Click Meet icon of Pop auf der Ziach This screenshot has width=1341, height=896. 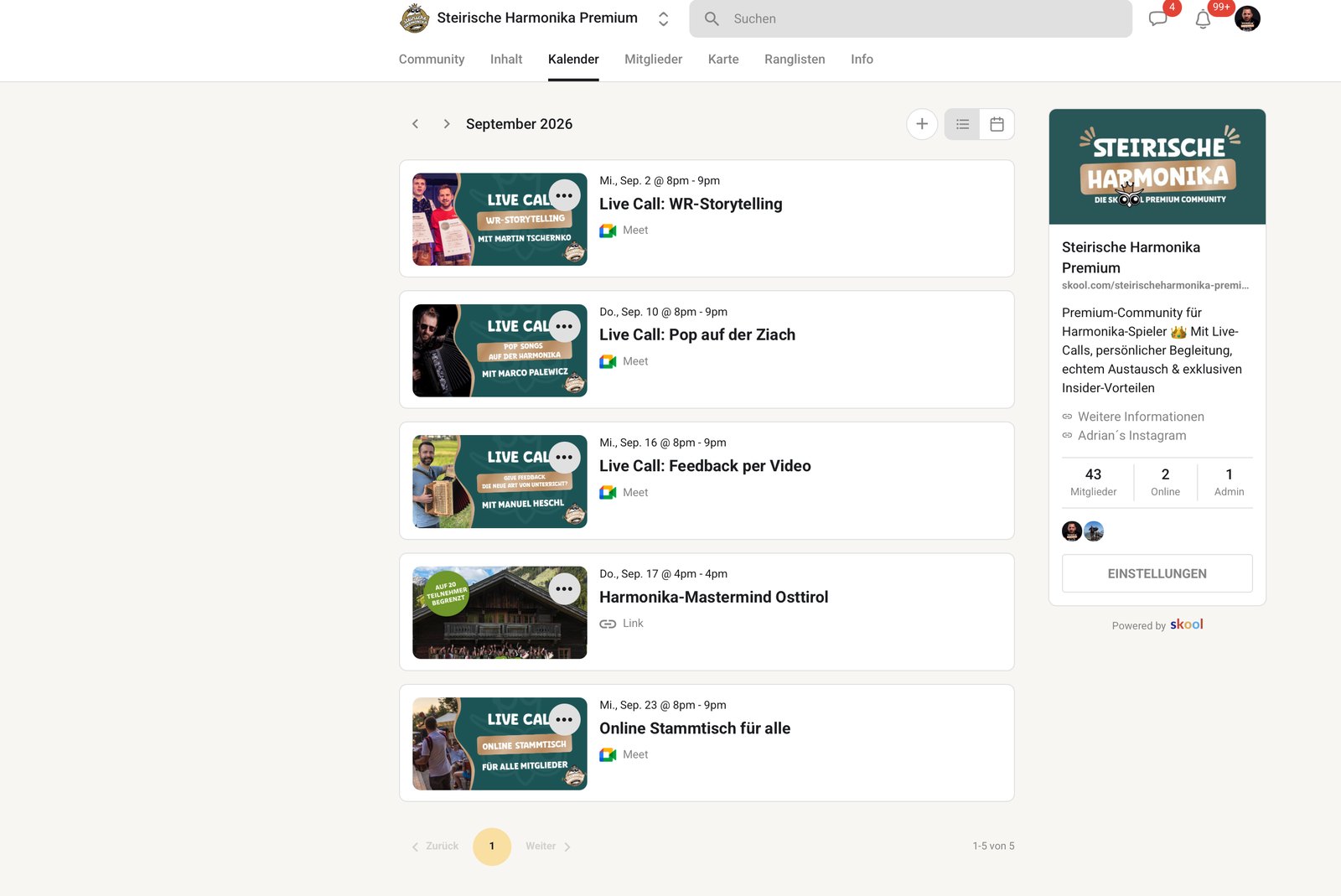(608, 361)
